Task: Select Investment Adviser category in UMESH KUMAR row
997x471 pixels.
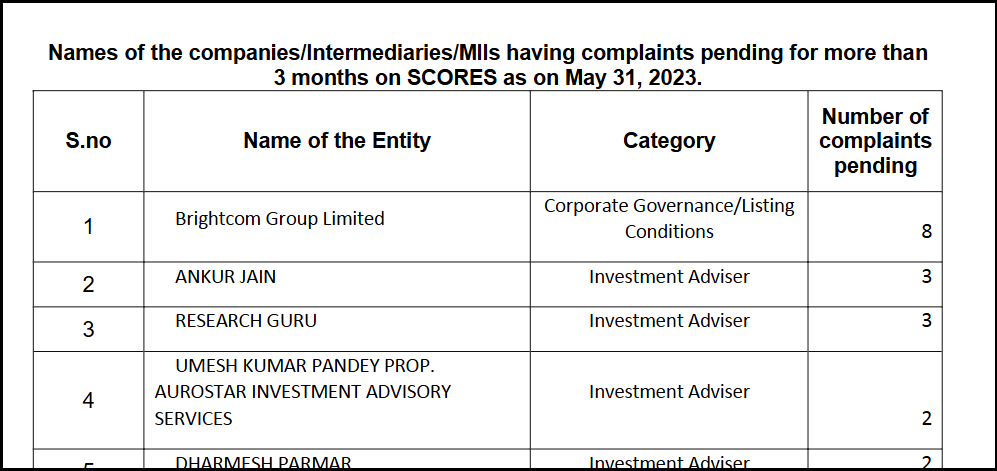Action: tap(669, 392)
